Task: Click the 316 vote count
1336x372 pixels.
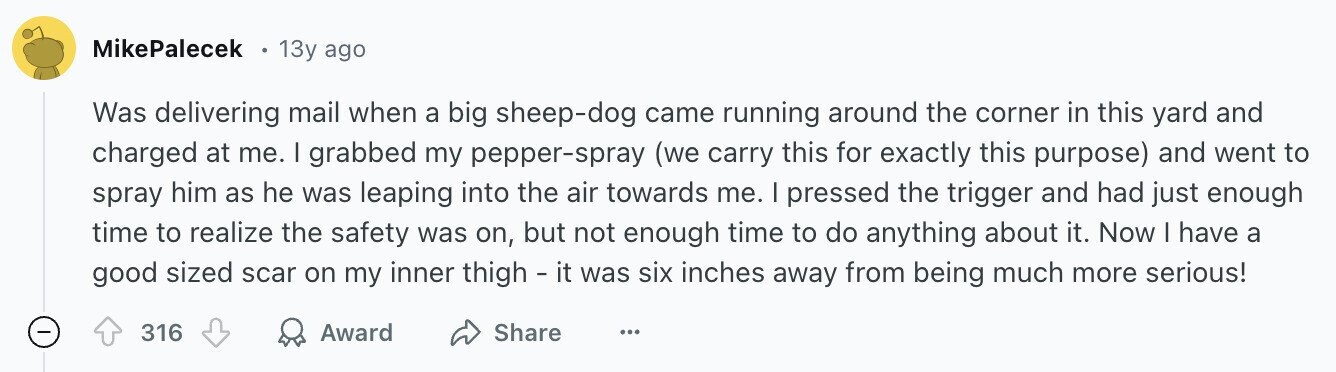Action: (162, 333)
